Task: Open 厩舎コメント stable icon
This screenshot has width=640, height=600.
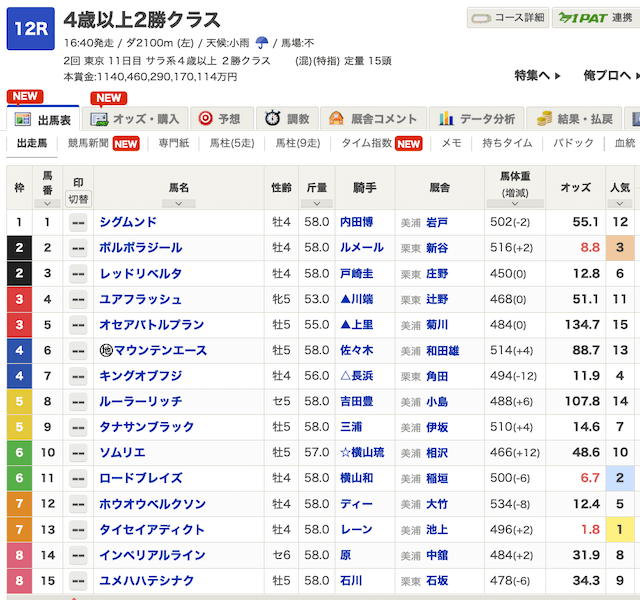Action: click(x=336, y=119)
